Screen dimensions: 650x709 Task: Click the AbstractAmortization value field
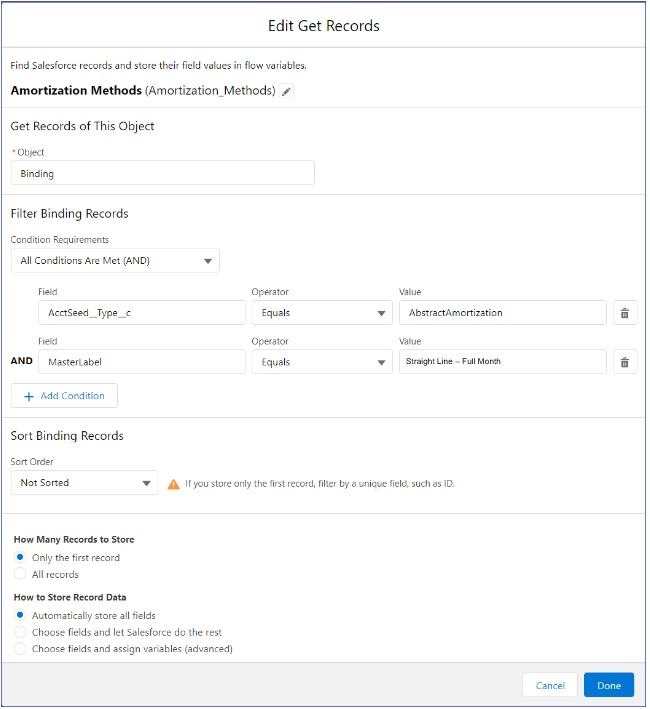[x=502, y=313]
